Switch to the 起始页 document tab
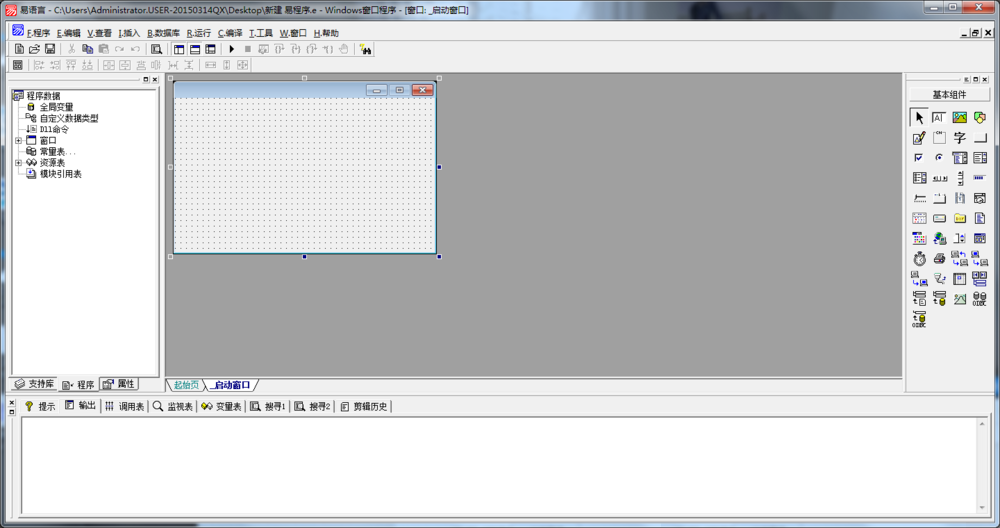1000x528 pixels. pyautogui.click(x=186, y=385)
